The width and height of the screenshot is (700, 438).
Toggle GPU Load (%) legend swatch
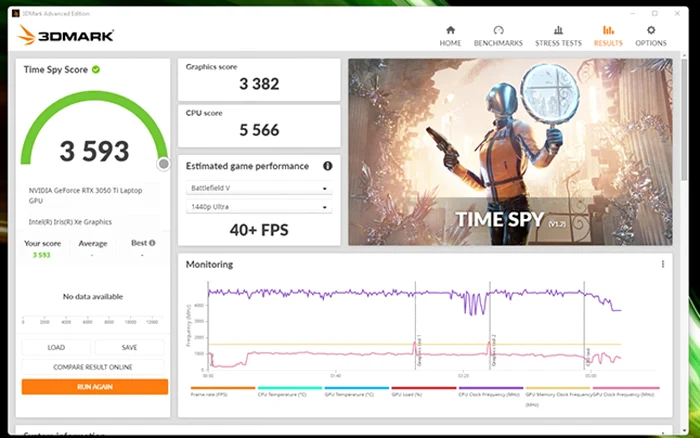(424, 388)
